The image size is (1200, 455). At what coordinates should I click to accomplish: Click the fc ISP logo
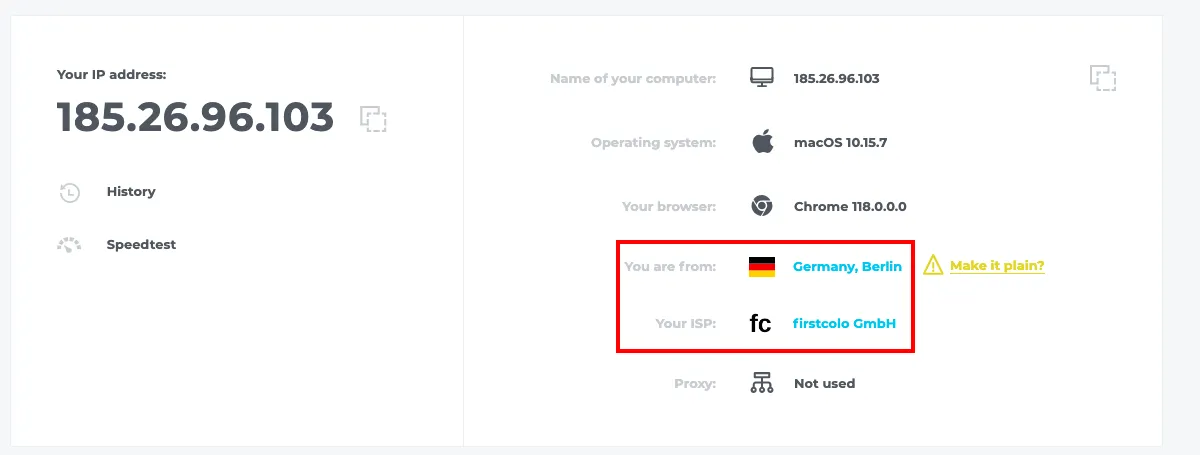(761, 324)
